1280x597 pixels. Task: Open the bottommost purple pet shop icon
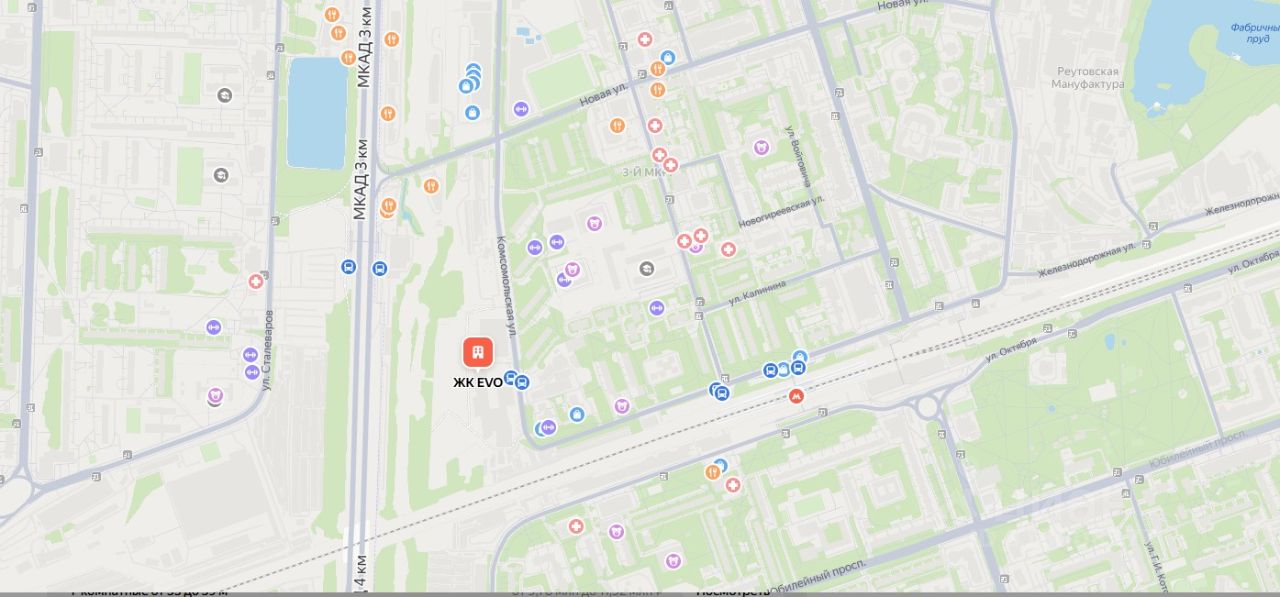pyautogui.click(x=673, y=561)
